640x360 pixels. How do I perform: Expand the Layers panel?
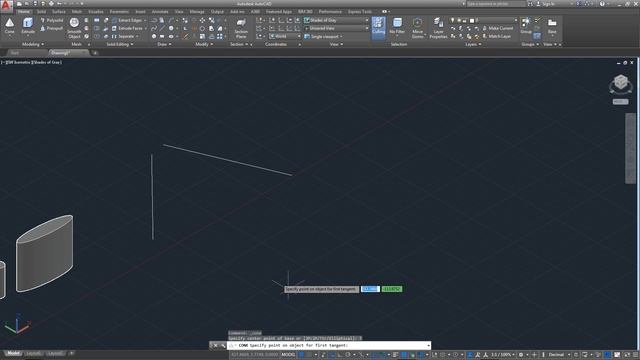click(473, 44)
